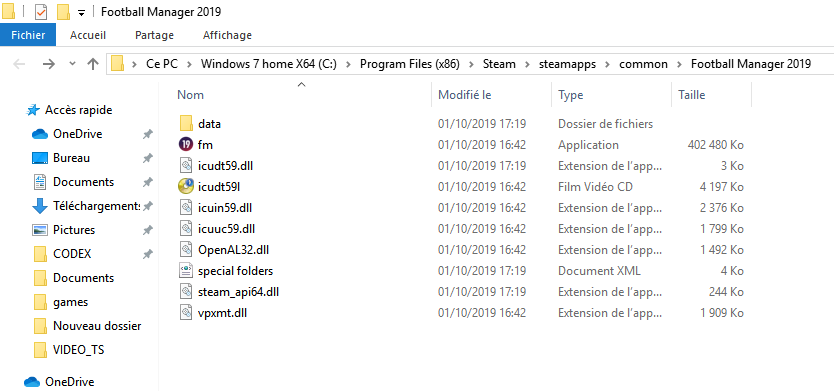Open the fm application icon
The image size is (834, 391).
click(186, 145)
